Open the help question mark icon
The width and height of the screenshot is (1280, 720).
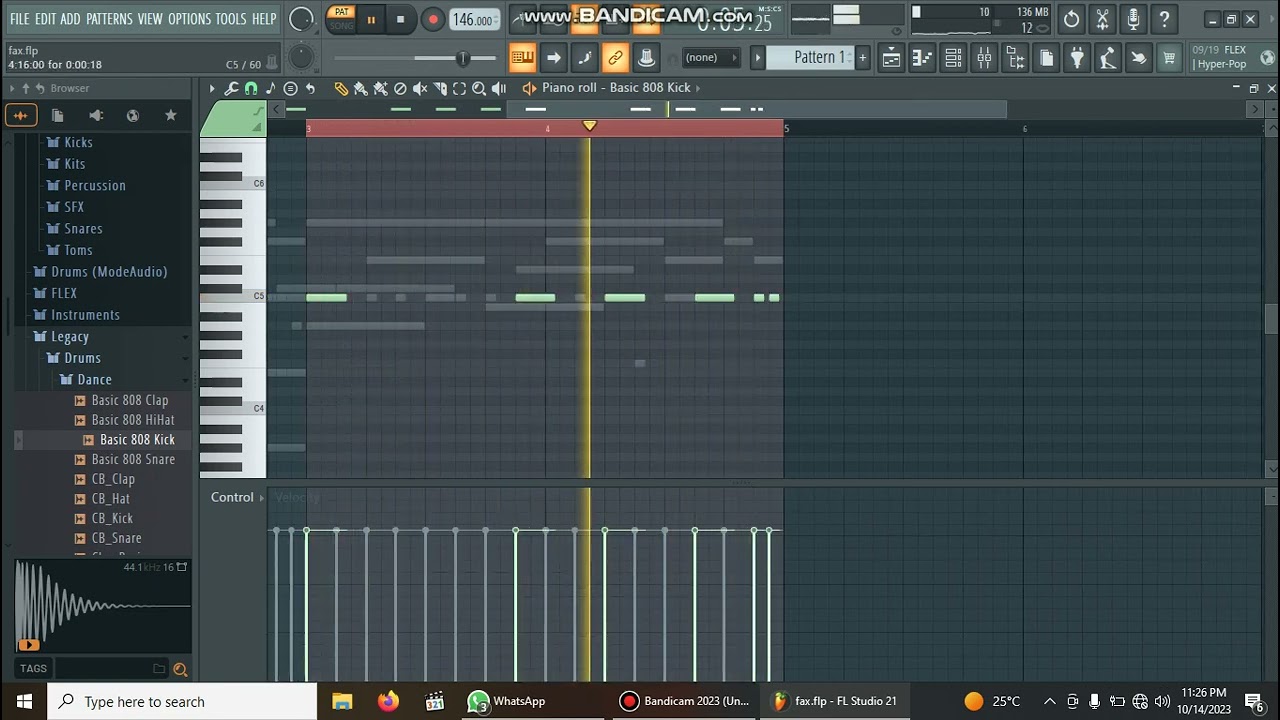coord(1164,19)
